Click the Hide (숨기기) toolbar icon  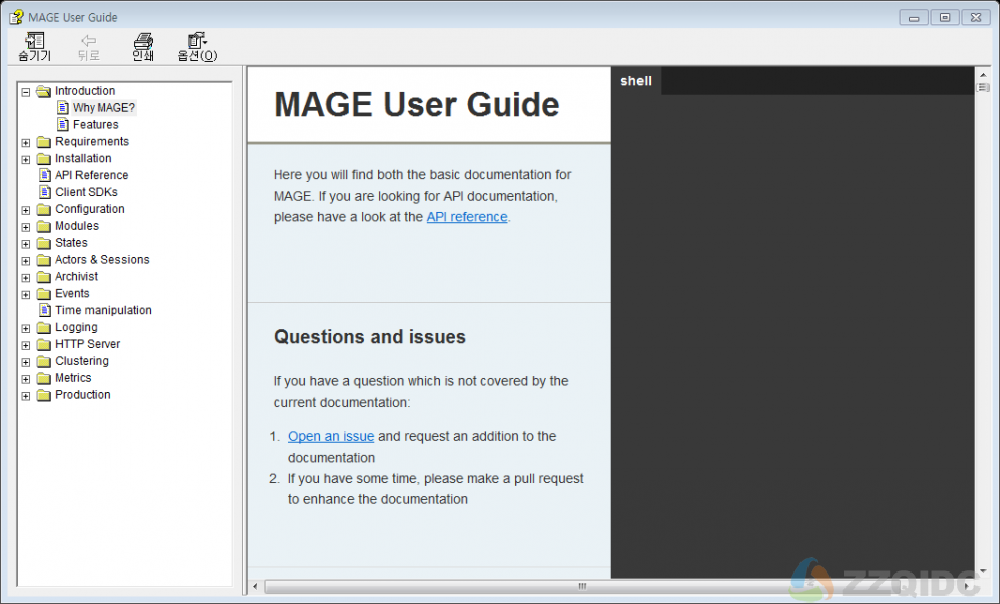34,40
